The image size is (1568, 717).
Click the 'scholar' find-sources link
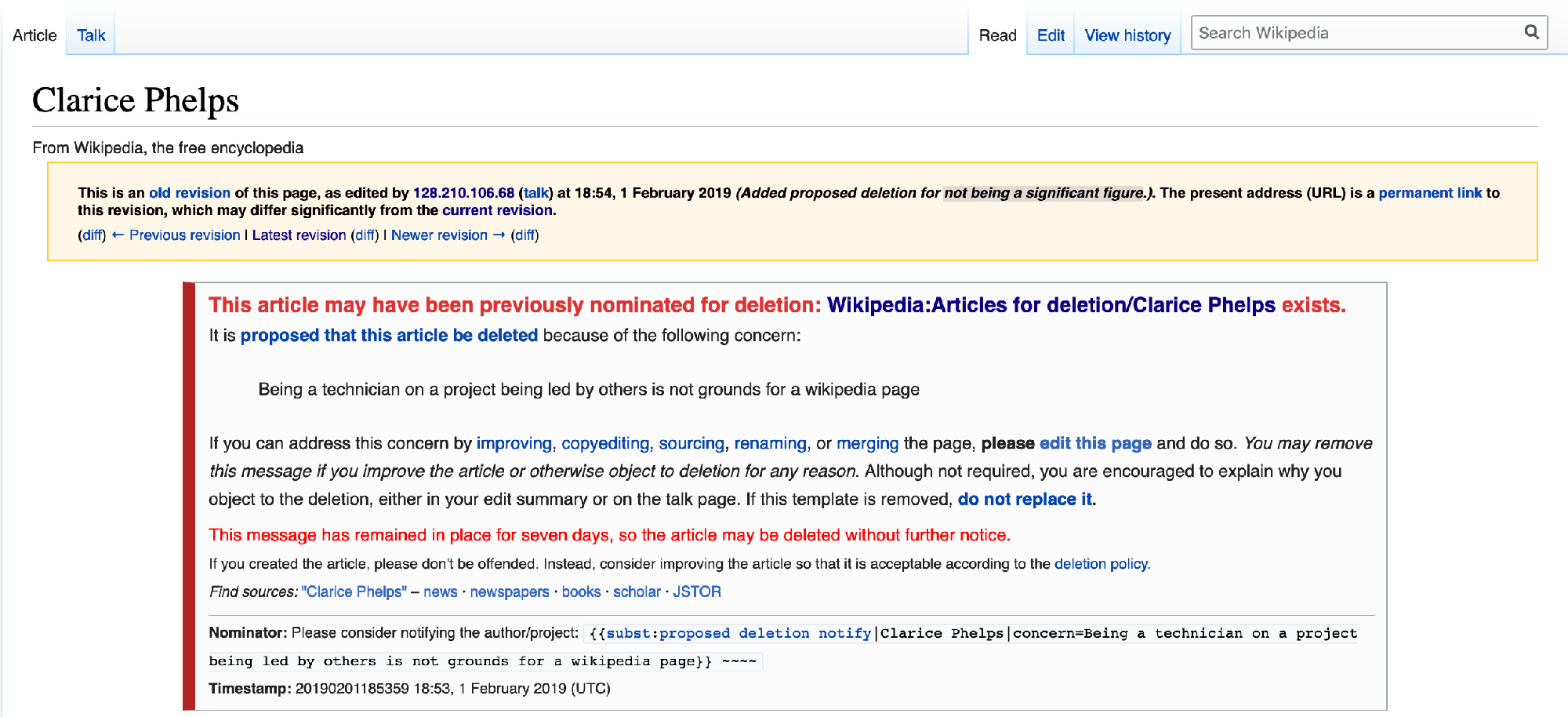coord(637,592)
